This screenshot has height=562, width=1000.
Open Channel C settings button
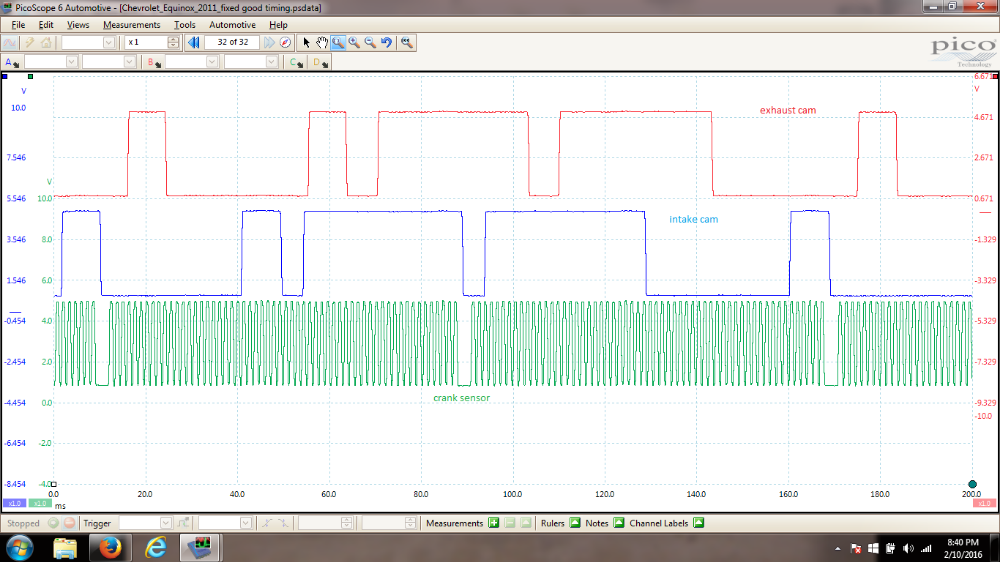point(295,62)
